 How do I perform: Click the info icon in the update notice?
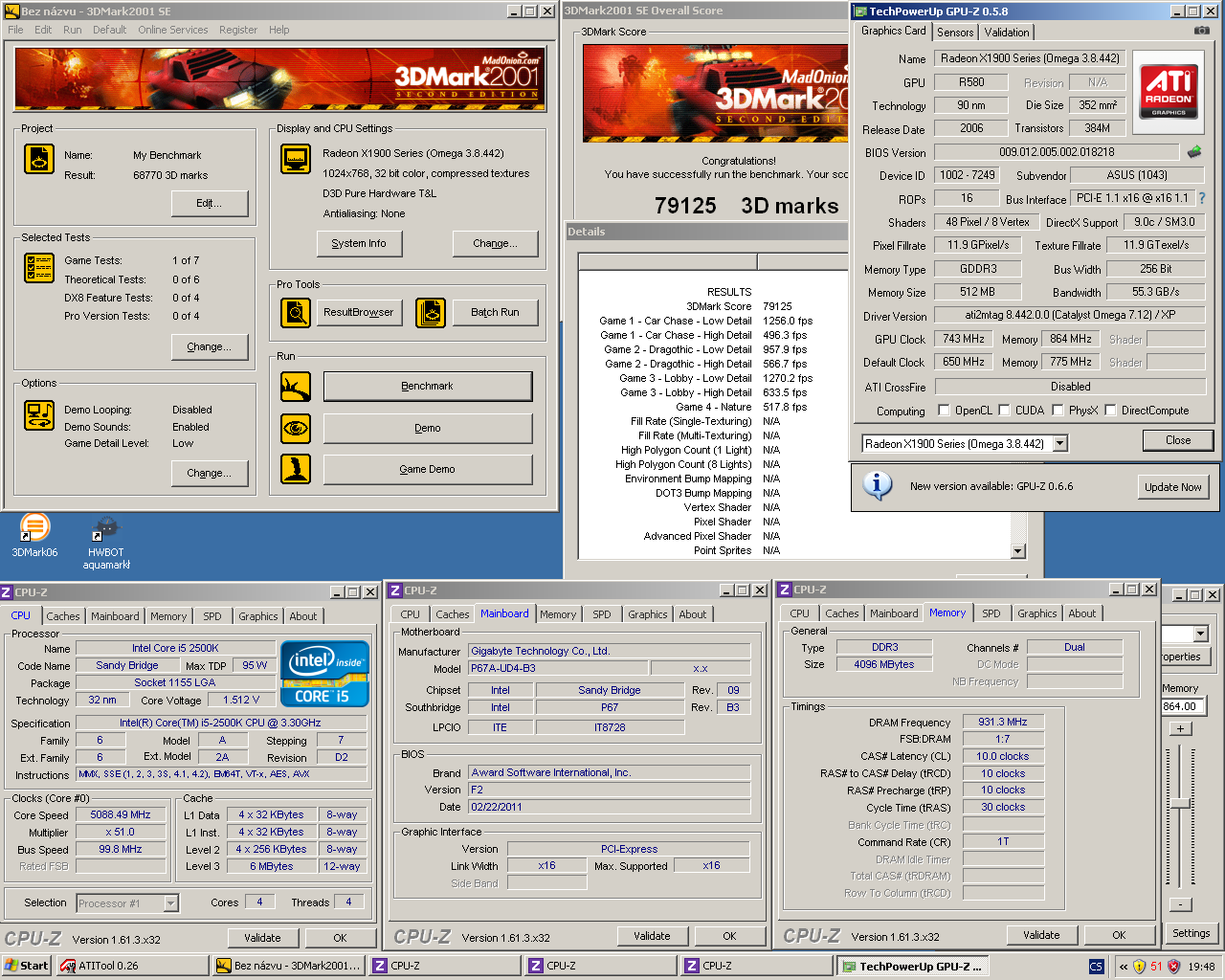[x=877, y=485]
